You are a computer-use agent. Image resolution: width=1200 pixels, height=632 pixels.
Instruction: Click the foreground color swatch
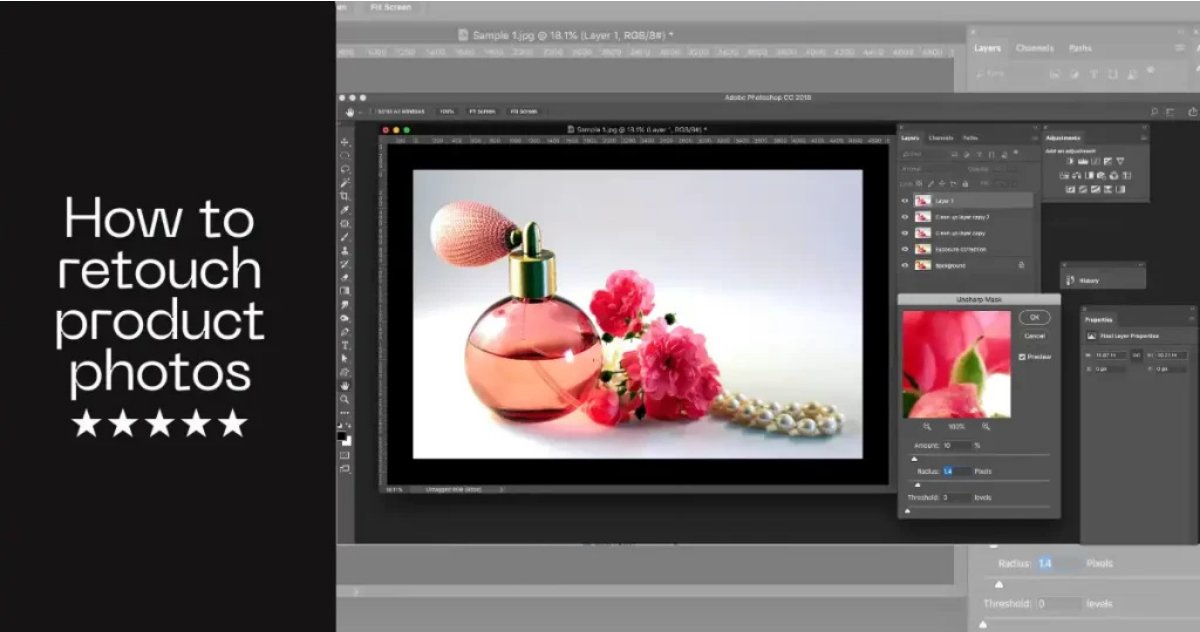(x=342, y=436)
